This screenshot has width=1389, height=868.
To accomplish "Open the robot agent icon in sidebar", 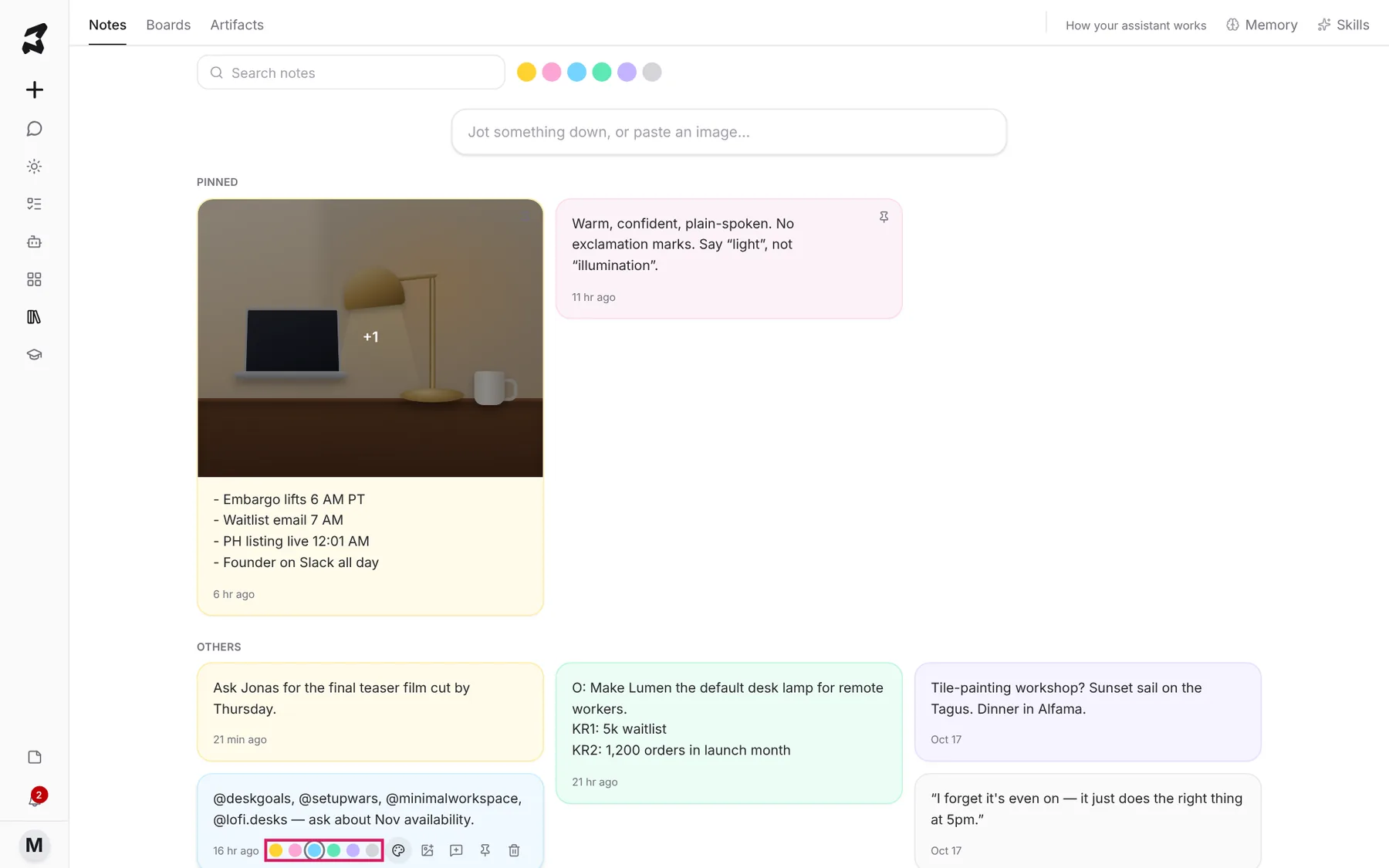I will [34, 241].
